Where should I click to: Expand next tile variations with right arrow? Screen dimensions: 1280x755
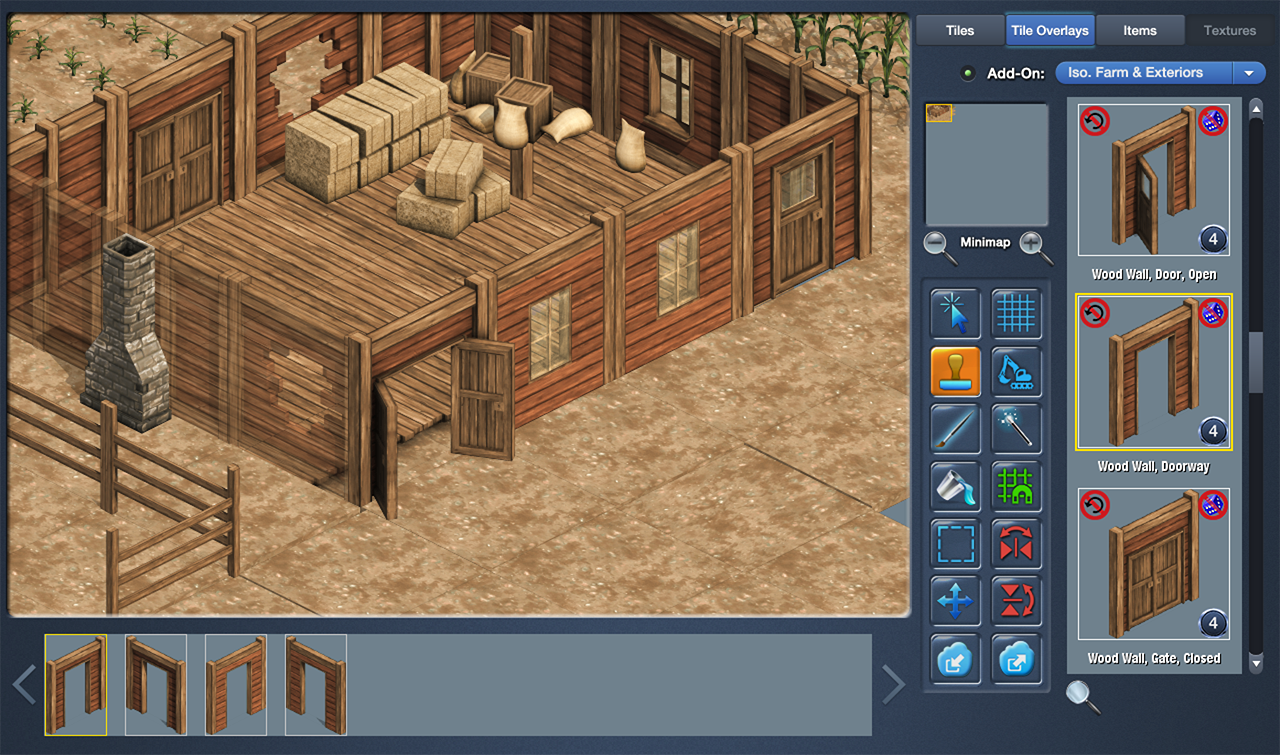coord(893,685)
